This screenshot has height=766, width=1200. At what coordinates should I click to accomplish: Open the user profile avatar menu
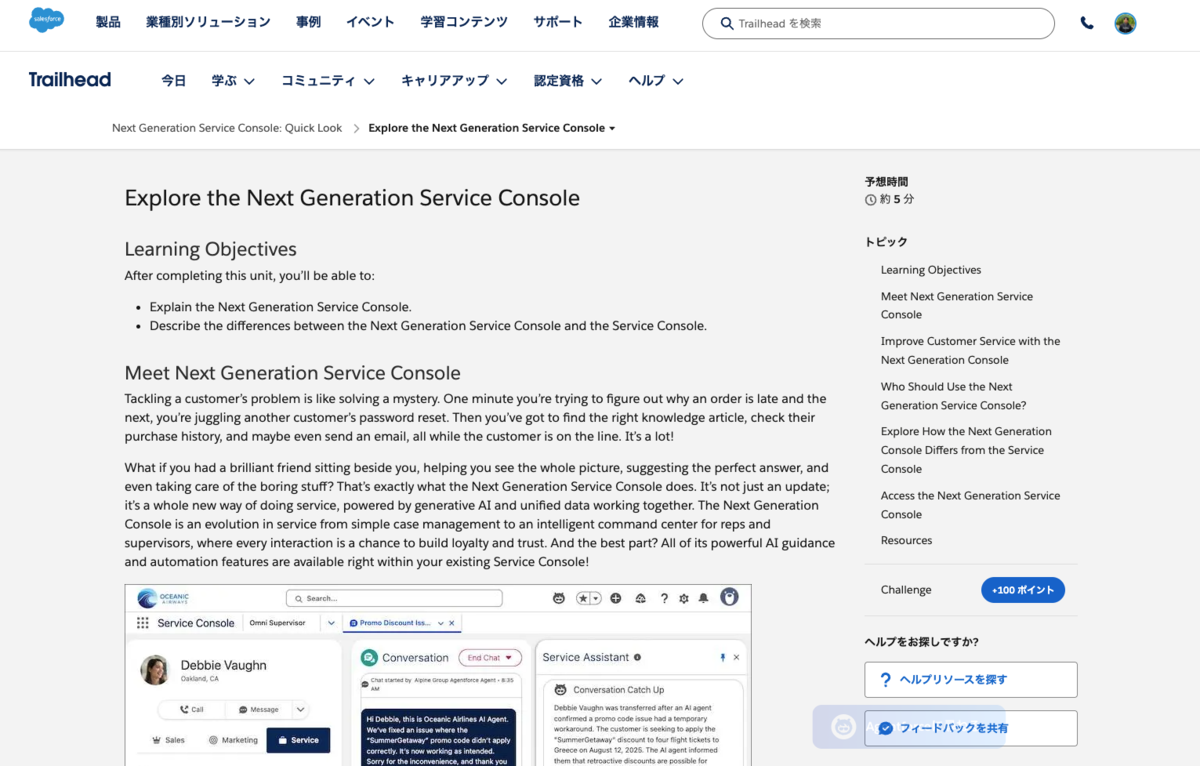(1125, 23)
